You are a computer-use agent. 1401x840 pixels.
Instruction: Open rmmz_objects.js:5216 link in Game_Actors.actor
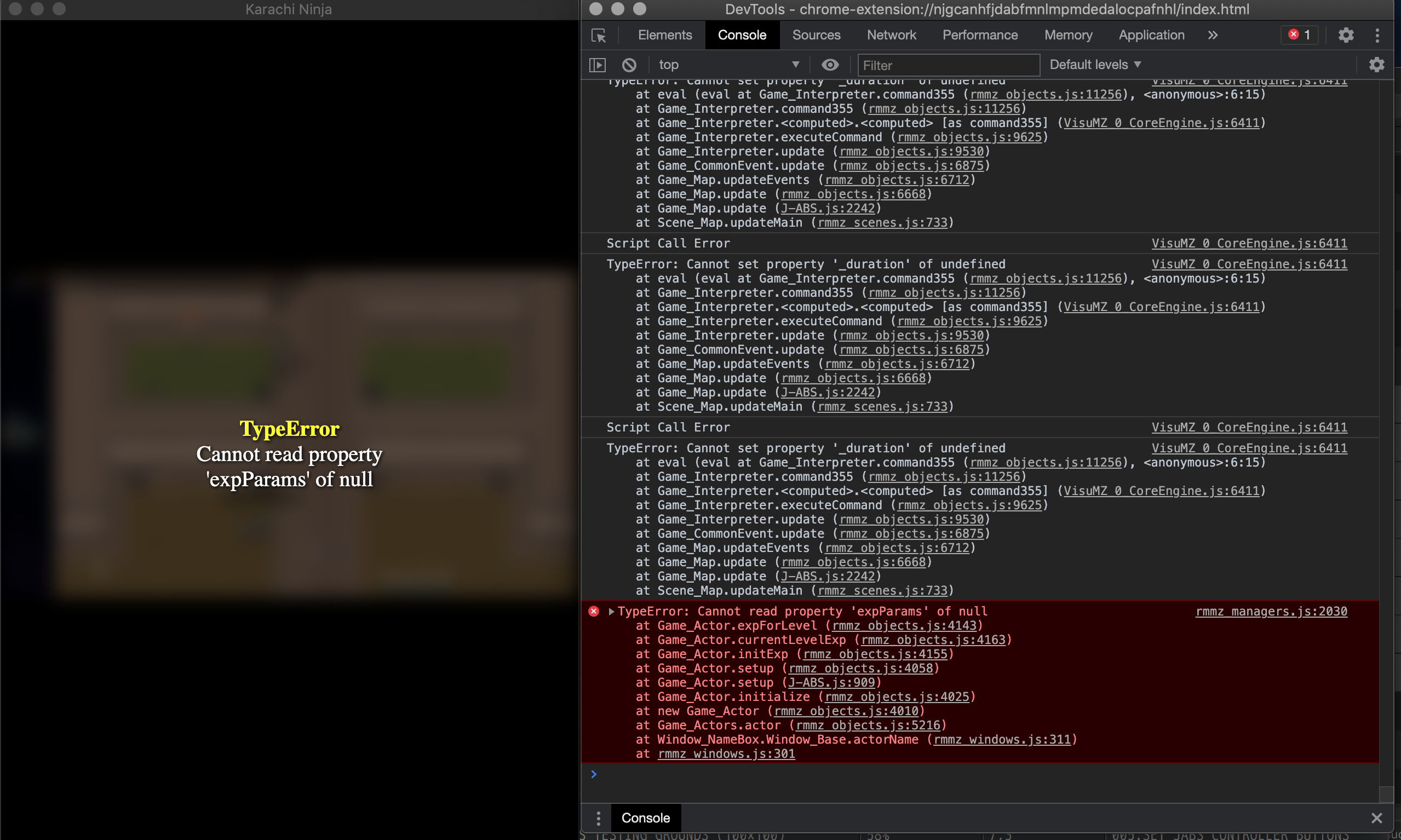coord(868,725)
